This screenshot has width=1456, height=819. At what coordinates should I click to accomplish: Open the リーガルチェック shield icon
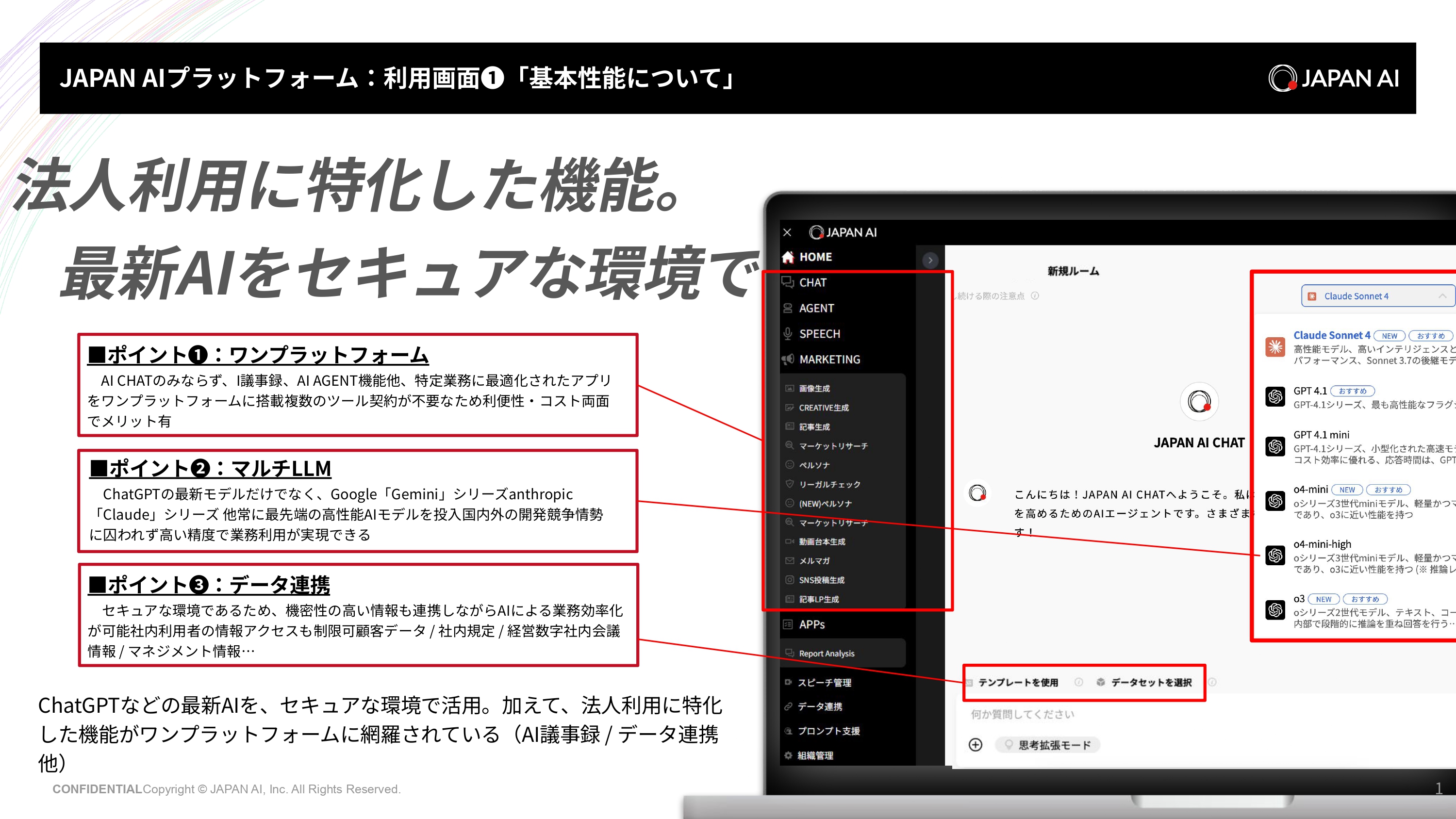[x=789, y=484]
